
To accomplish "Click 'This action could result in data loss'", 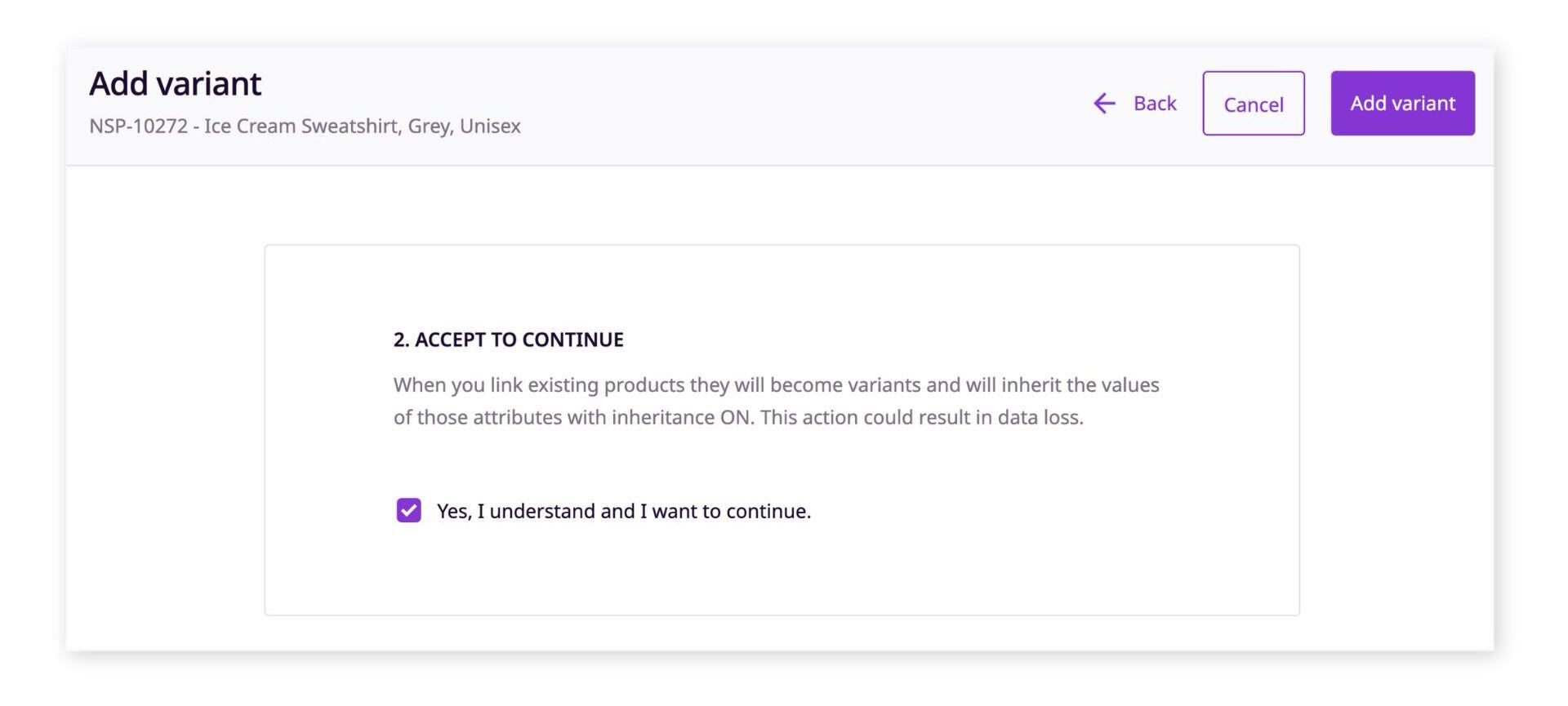I will tap(922, 417).
